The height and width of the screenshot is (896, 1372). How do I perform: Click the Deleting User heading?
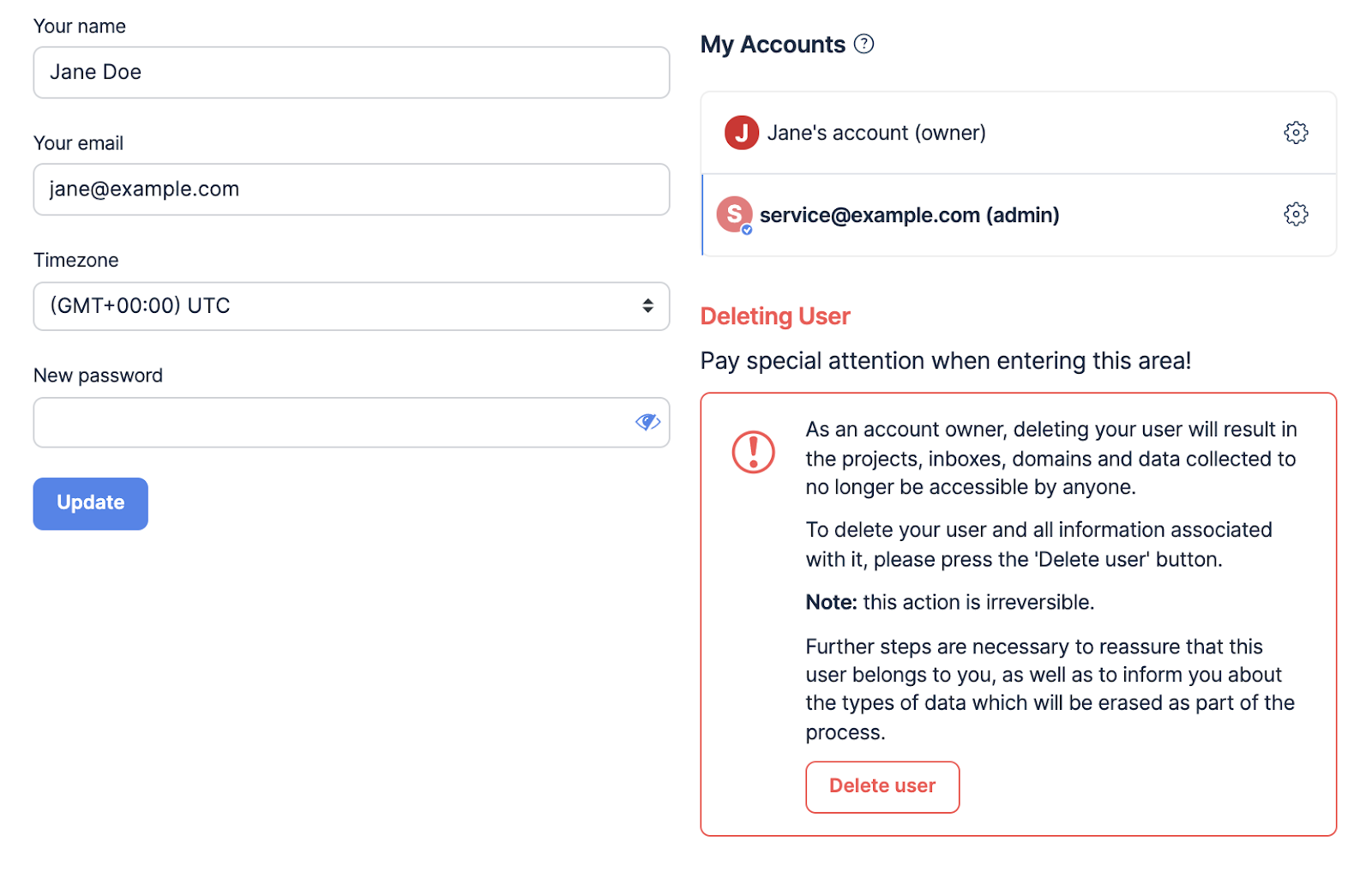point(775,316)
